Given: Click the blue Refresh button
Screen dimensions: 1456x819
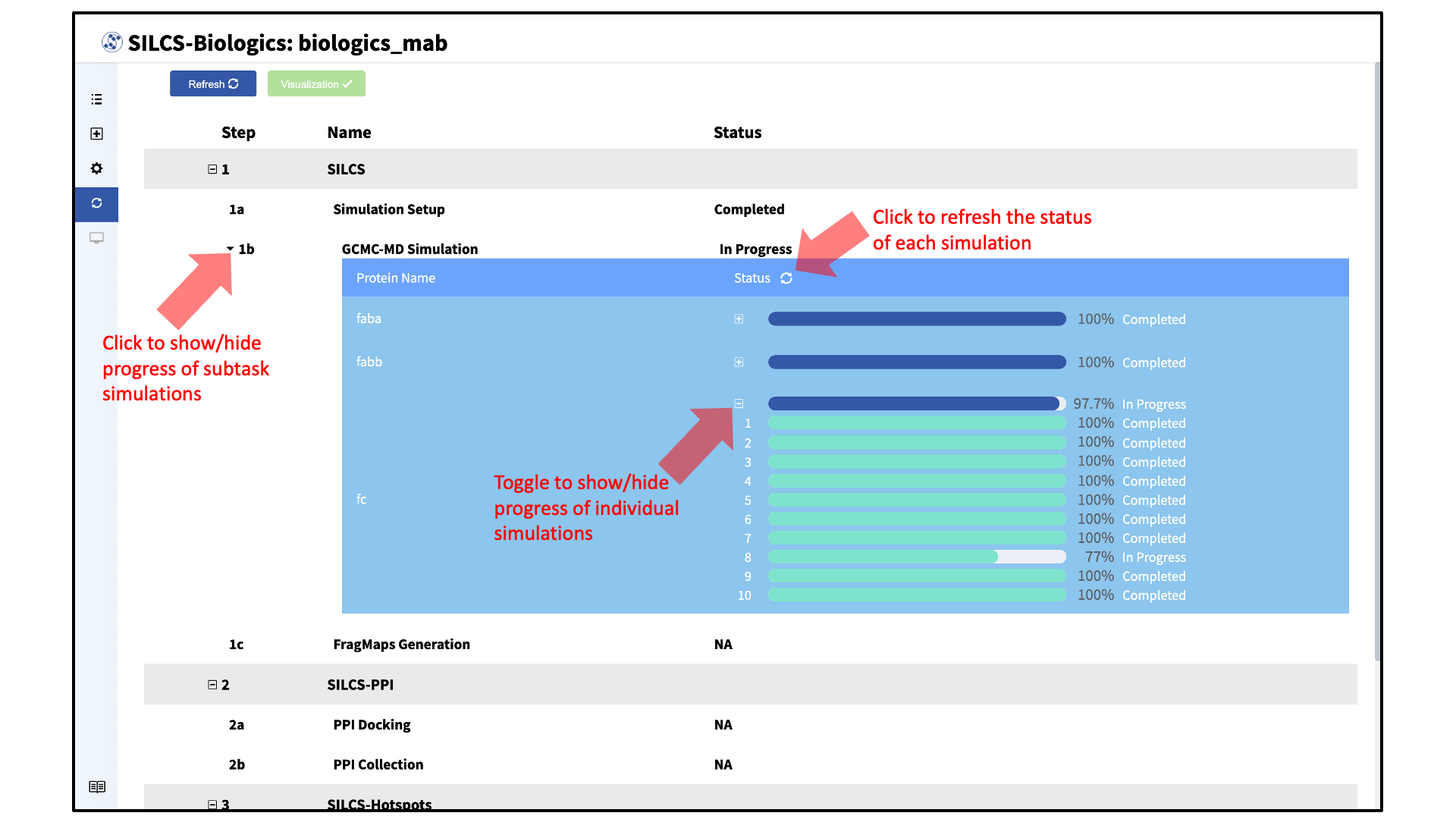Looking at the screenshot, I should pyautogui.click(x=213, y=83).
